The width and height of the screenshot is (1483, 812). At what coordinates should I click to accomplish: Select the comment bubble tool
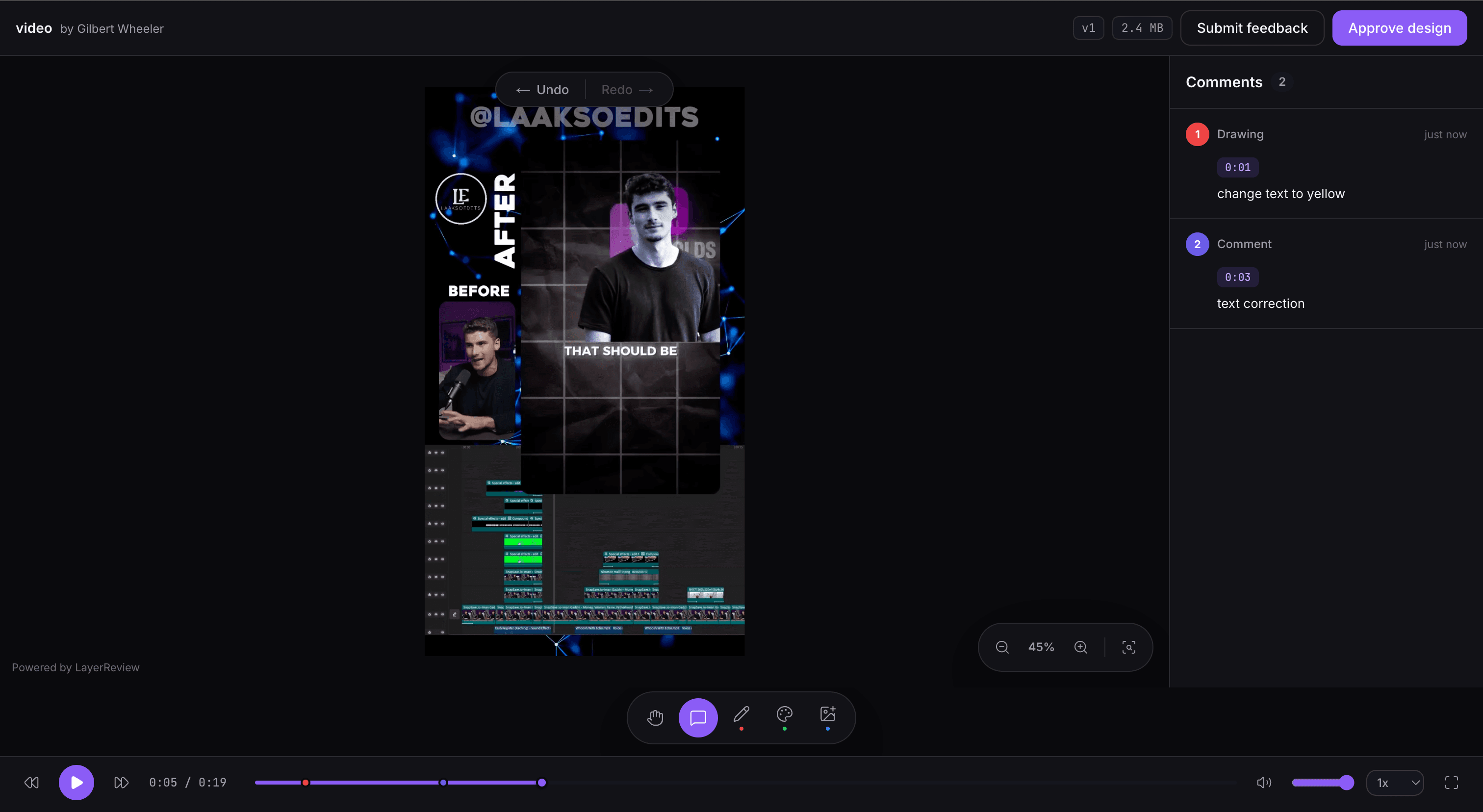tap(698, 717)
